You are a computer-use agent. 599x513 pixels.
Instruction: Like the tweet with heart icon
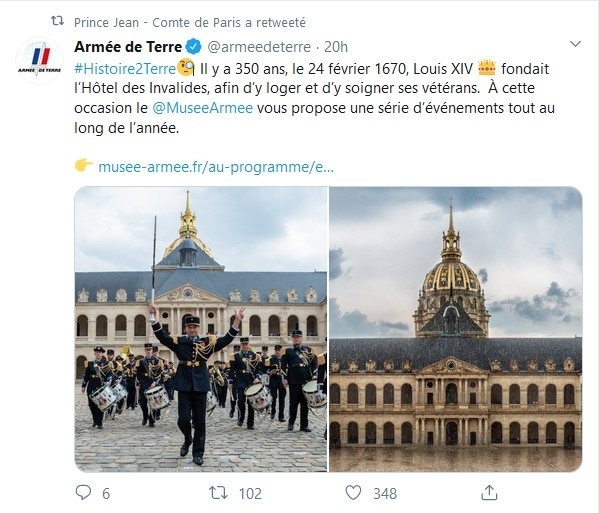point(353,493)
